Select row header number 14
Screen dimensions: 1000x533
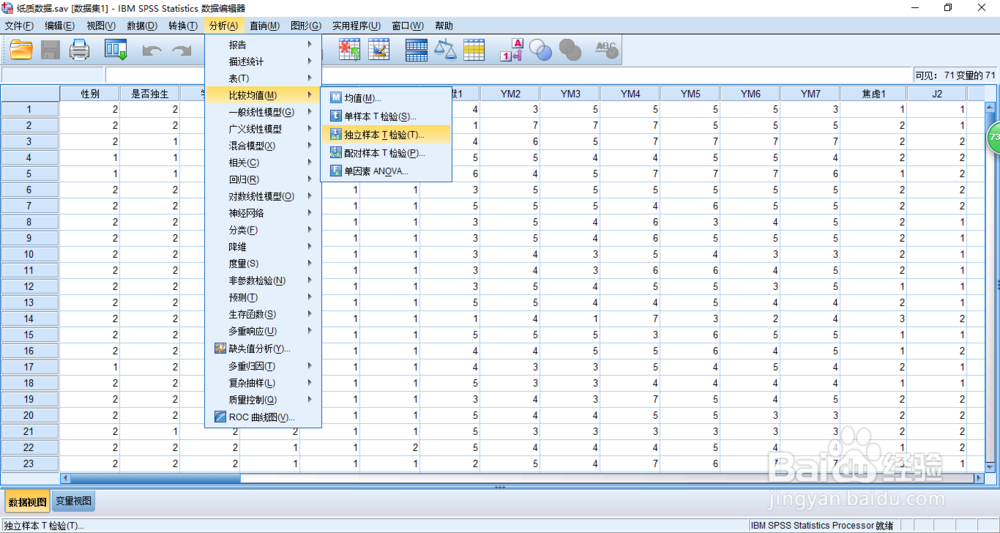30,318
